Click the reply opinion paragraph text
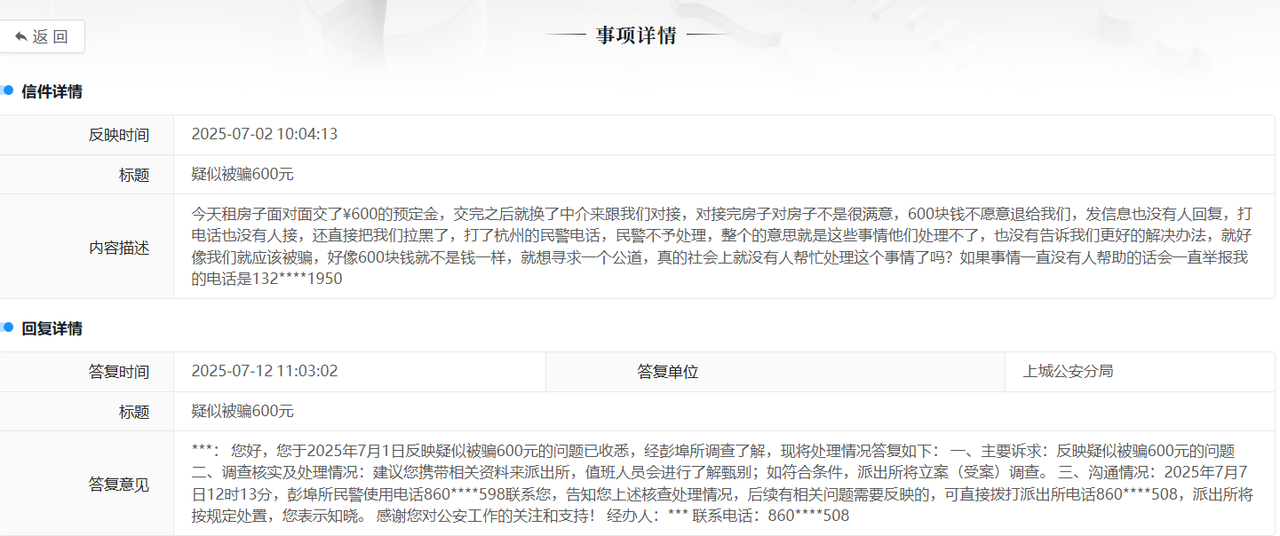This screenshot has height=536, width=1280. coord(720,483)
